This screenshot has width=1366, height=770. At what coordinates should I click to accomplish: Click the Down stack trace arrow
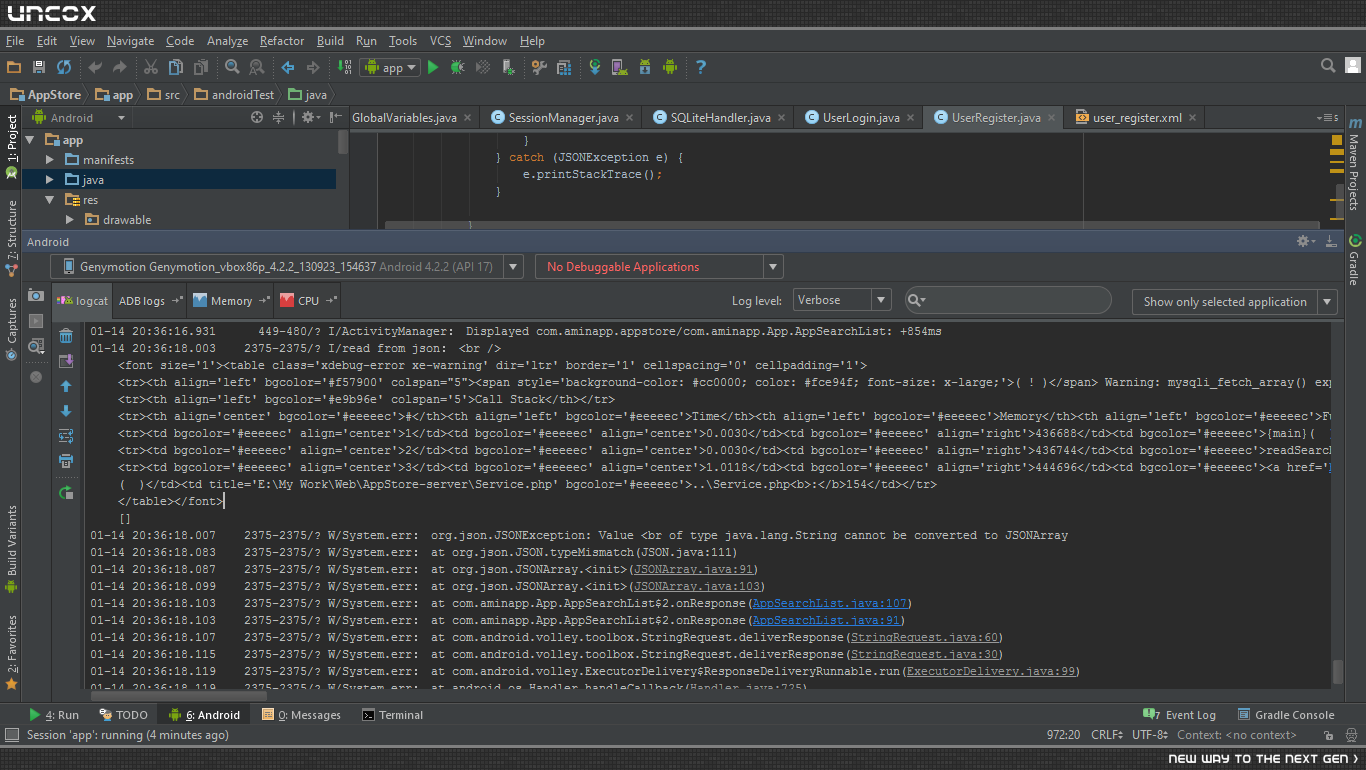click(66, 411)
